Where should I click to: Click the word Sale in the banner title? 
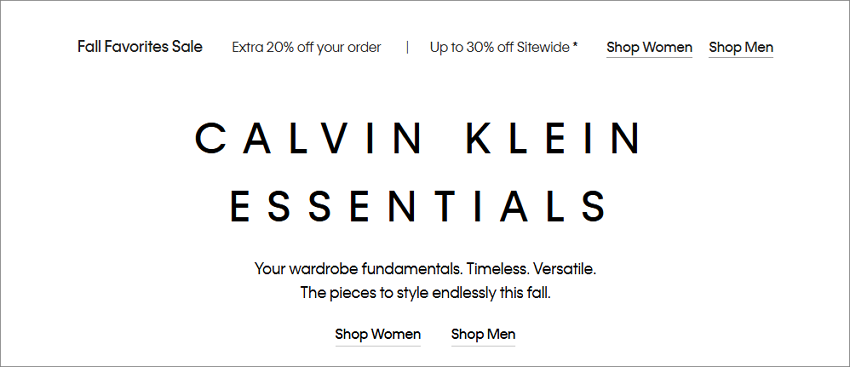(x=187, y=47)
